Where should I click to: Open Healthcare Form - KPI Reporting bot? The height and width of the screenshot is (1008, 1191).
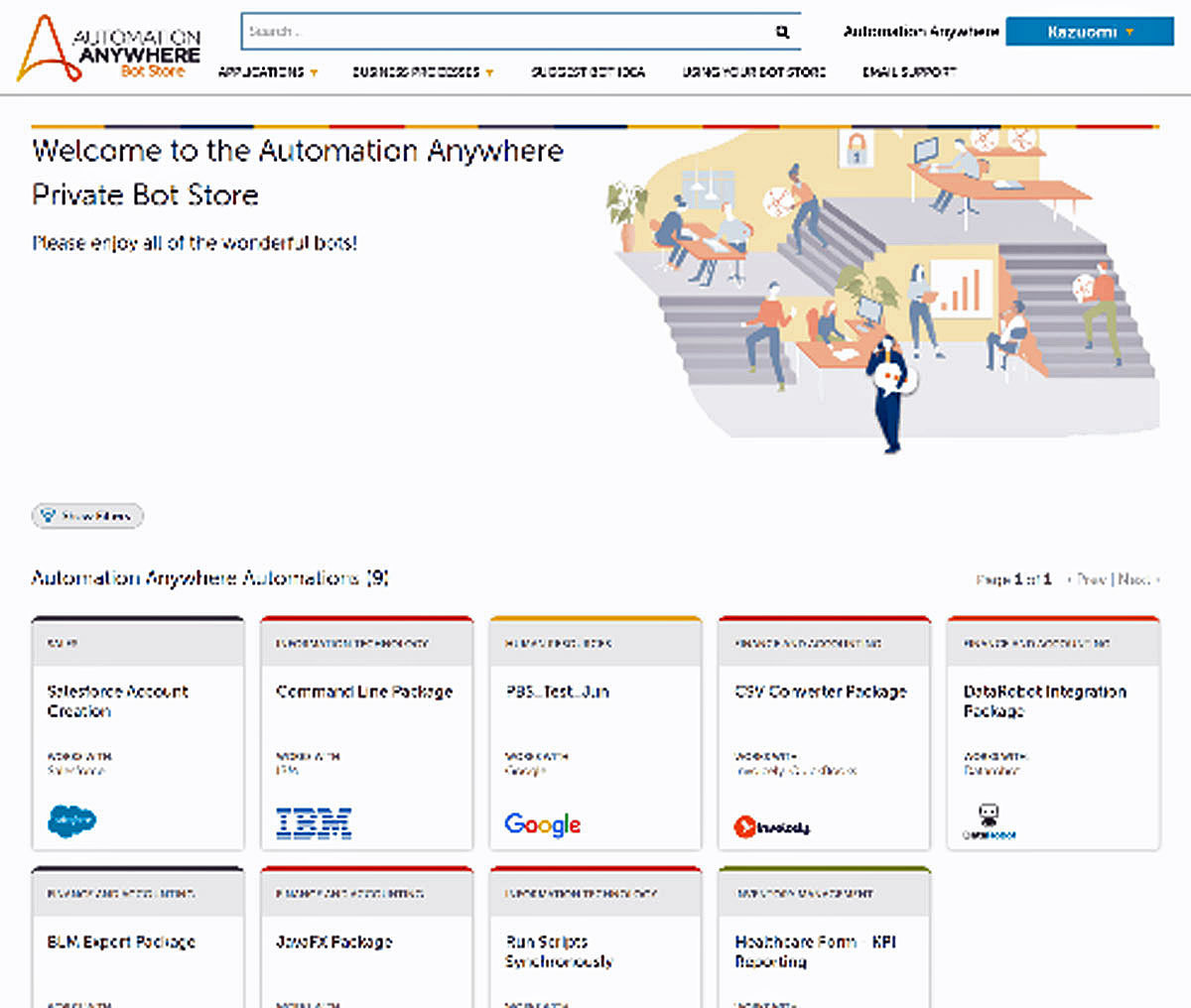[815, 950]
